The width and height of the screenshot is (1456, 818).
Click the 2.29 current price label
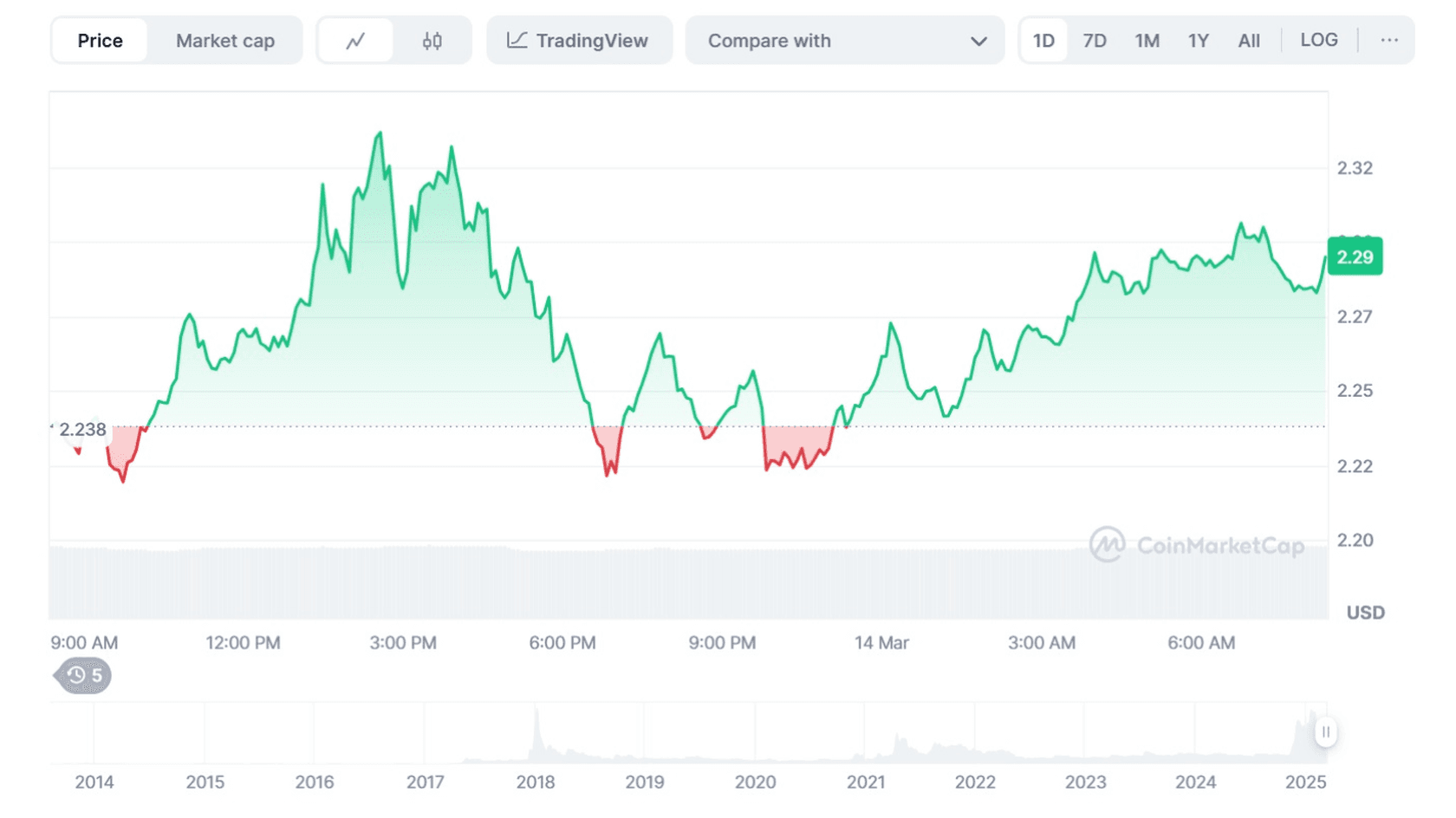click(1354, 257)
